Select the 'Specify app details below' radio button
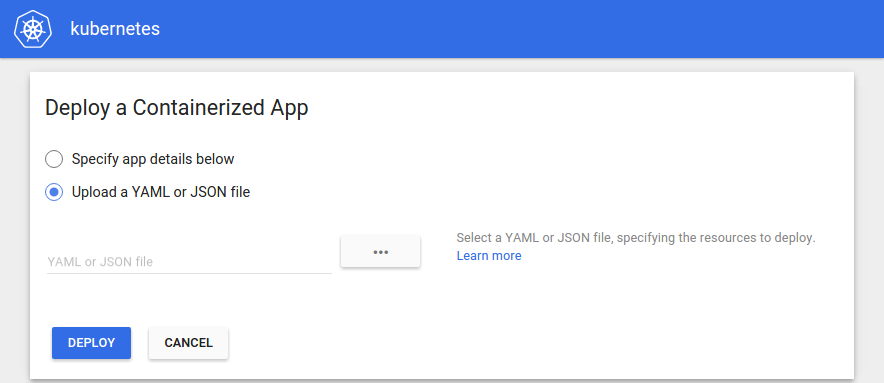Image resolution: width=884 pixels, height=383 pixels. [x=54, y=159]
